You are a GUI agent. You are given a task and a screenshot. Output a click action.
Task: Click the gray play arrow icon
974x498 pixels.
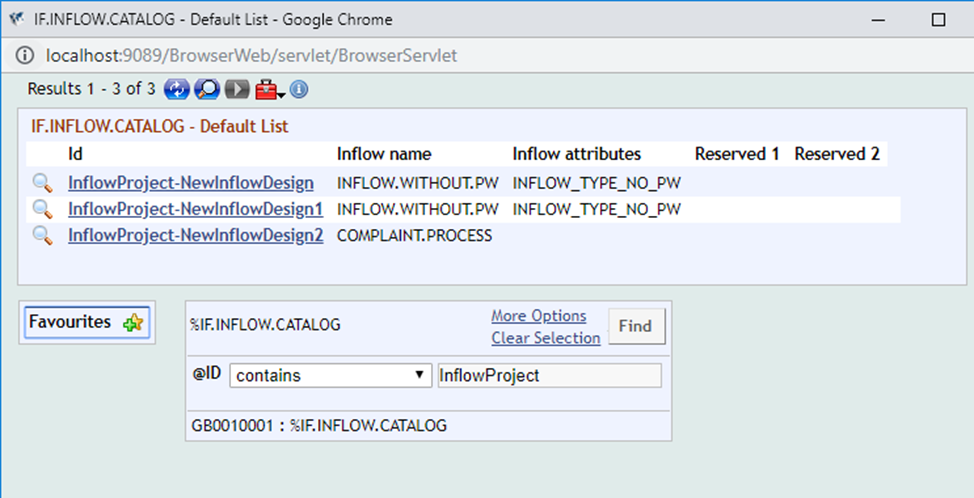tap(236, 90)
